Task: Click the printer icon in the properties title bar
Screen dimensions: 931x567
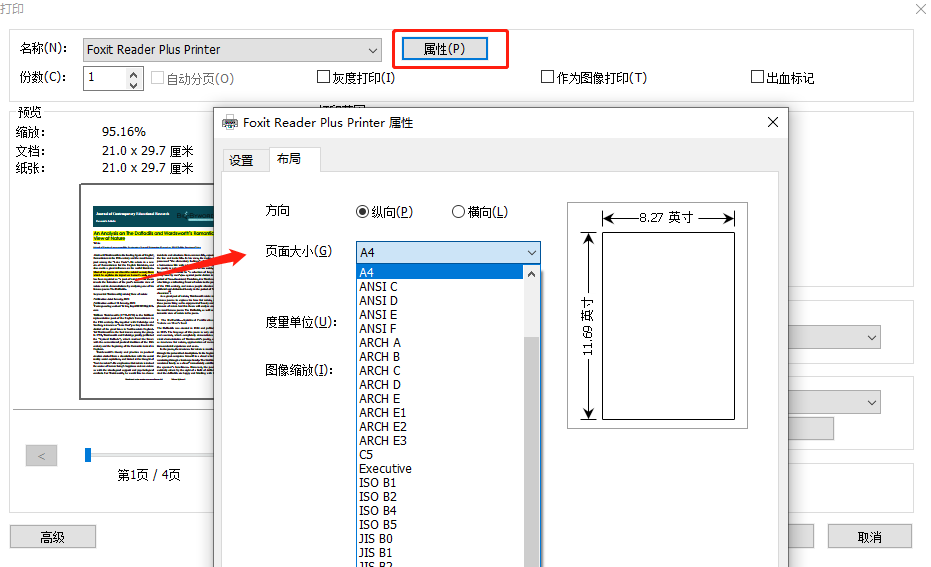Action: tap(229, 123)
